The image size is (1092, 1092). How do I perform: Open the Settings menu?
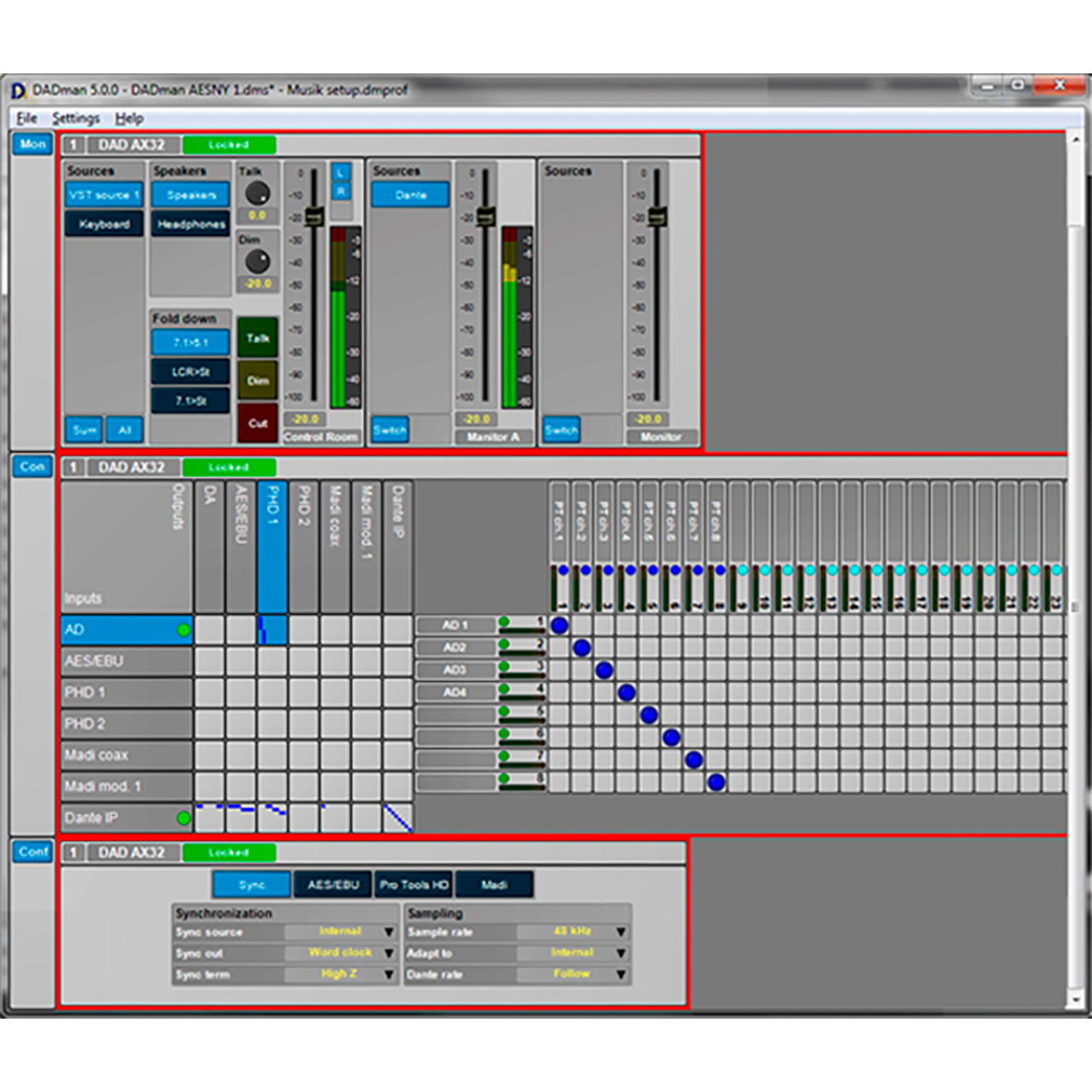pyautogui.click(x=76, y=118)
